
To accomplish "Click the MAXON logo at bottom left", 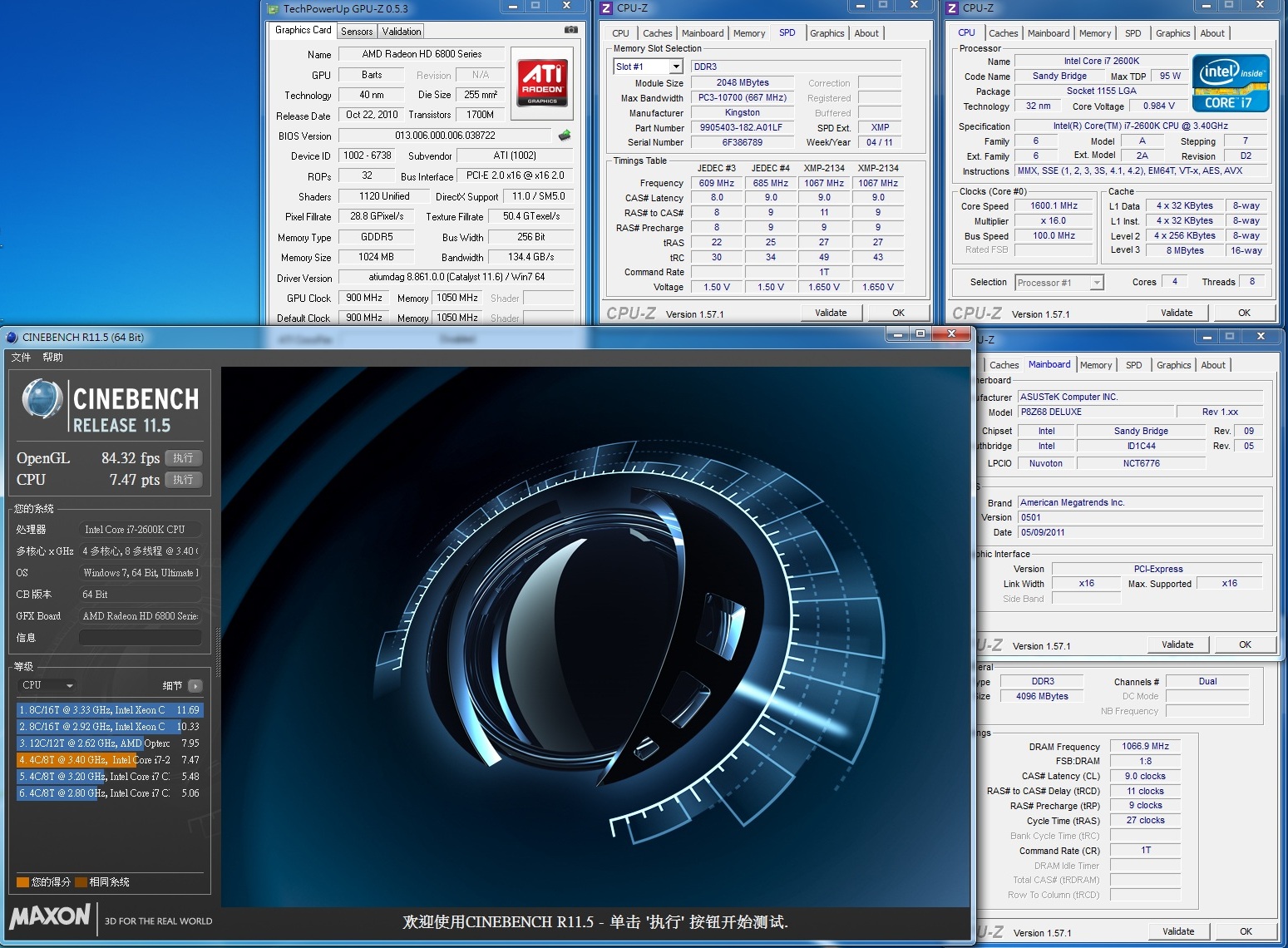I will tap(50, 916).
